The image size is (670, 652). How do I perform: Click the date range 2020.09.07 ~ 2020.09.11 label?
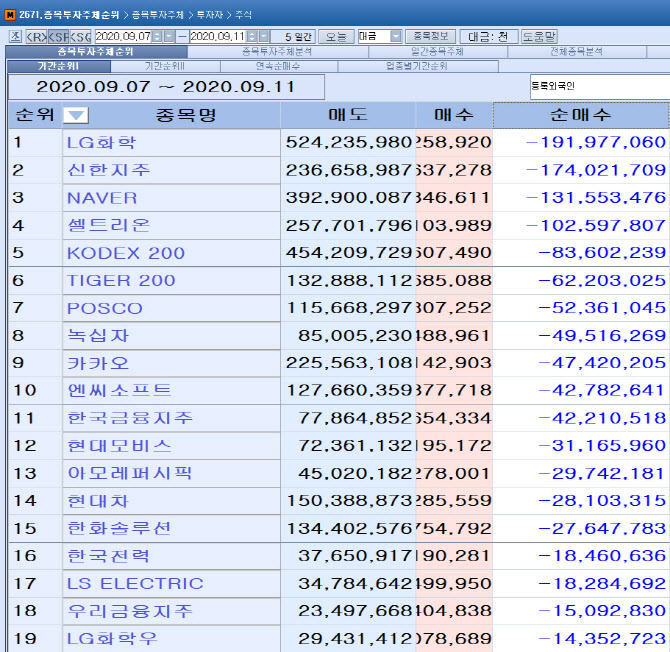(x=166, y=87)
